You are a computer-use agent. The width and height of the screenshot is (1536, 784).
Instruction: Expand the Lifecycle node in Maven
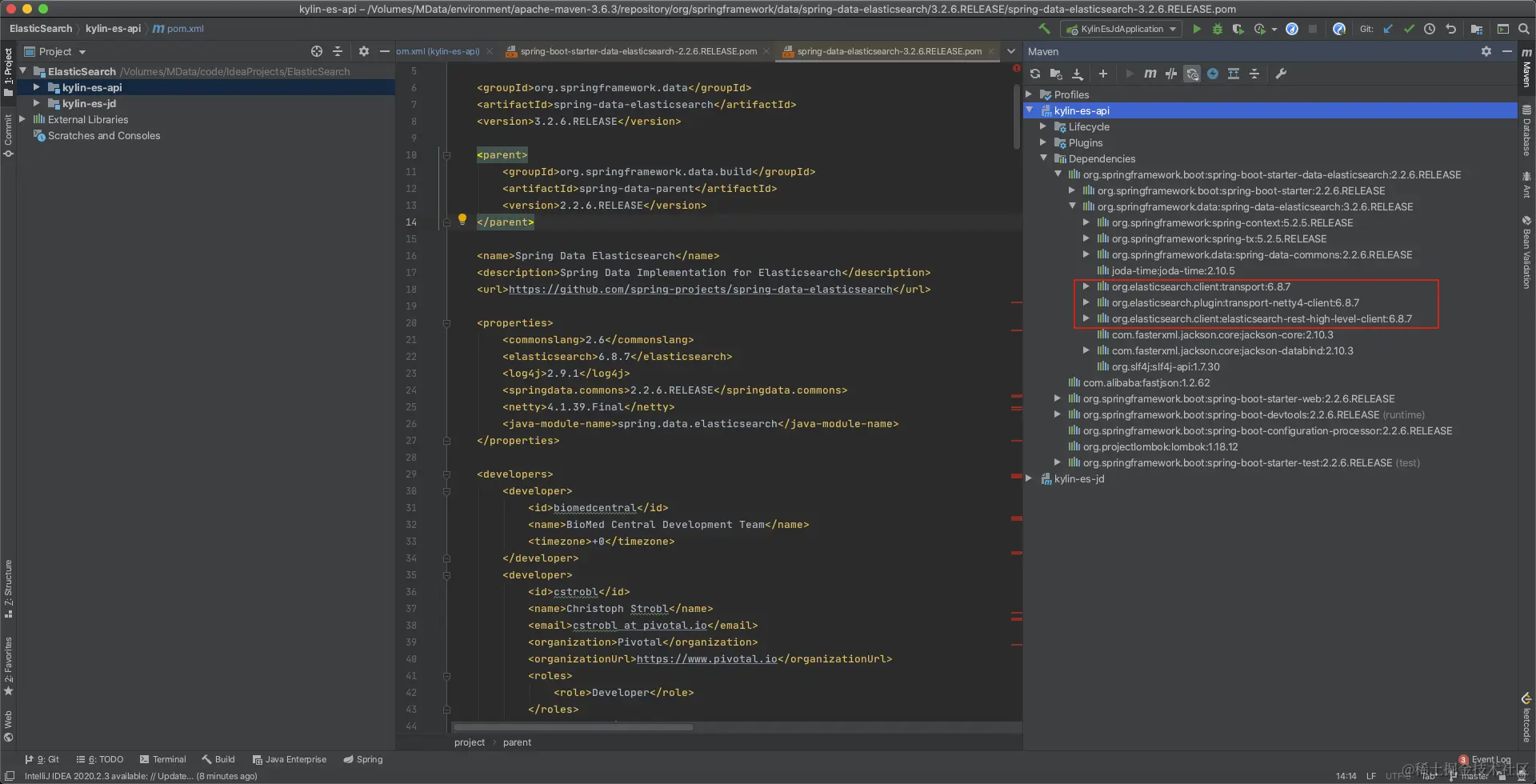1043,126
